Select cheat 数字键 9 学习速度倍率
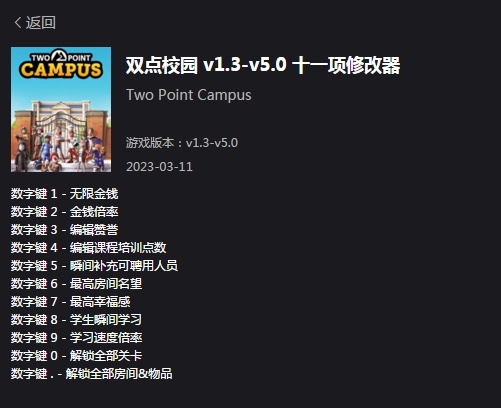 pos(76,338)
